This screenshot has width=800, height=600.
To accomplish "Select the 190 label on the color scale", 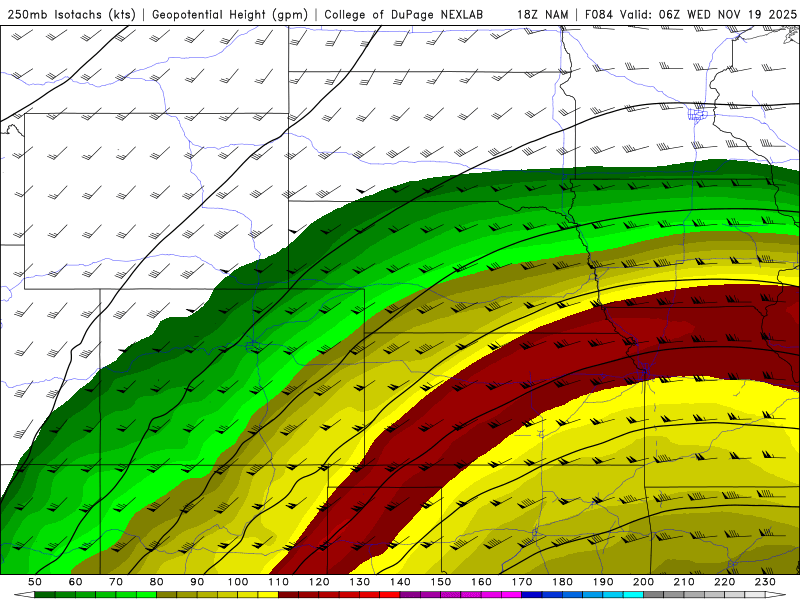I will point(603,582).
